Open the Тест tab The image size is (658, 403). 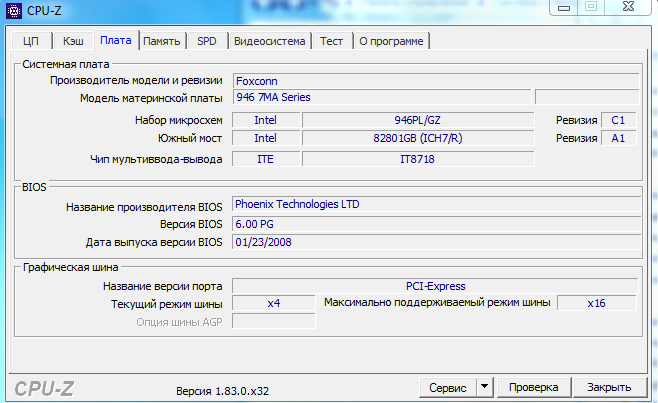[332, 41]
